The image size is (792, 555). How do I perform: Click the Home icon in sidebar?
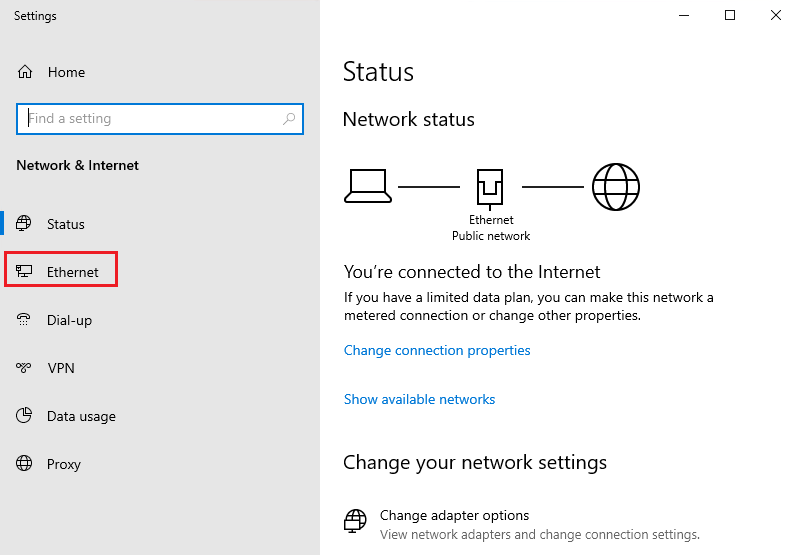tap(25, 72)
